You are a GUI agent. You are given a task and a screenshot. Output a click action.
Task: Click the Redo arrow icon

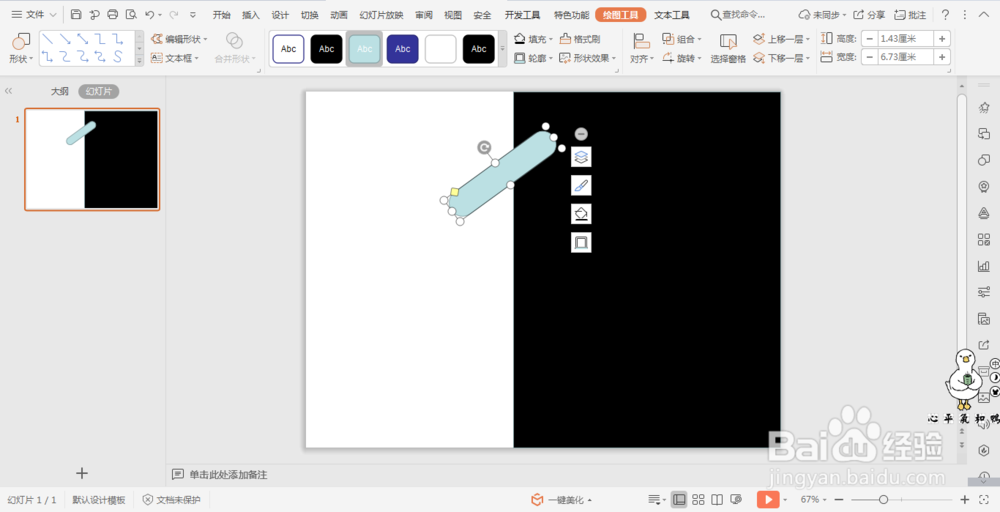pyautogui.click(x=173, y=15)
